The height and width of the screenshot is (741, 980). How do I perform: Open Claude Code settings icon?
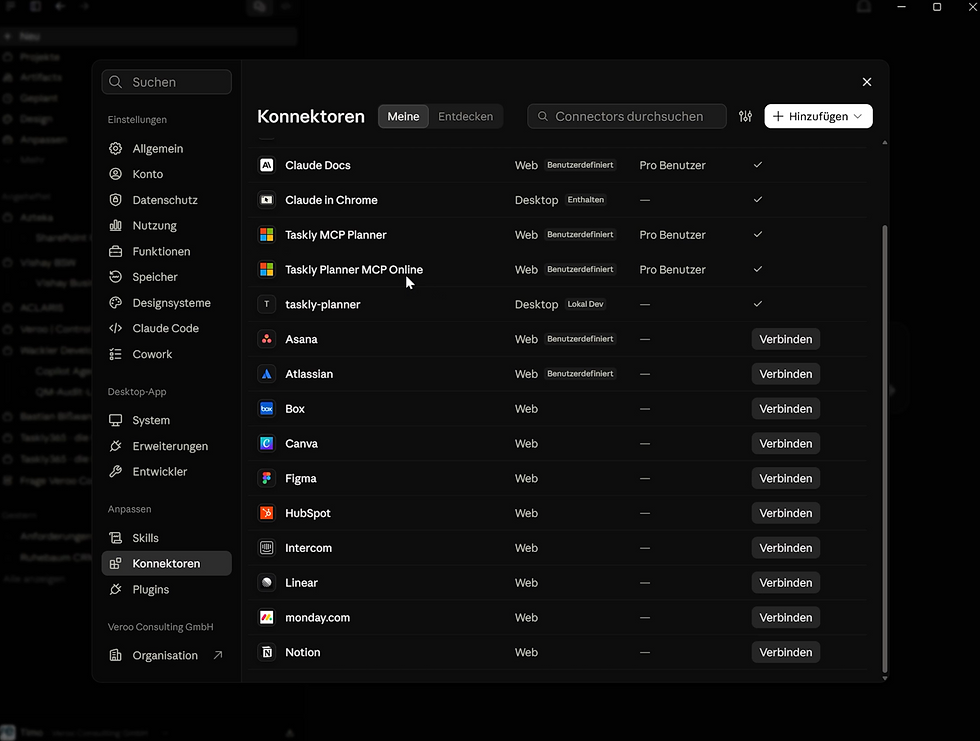tap(116, 329)
